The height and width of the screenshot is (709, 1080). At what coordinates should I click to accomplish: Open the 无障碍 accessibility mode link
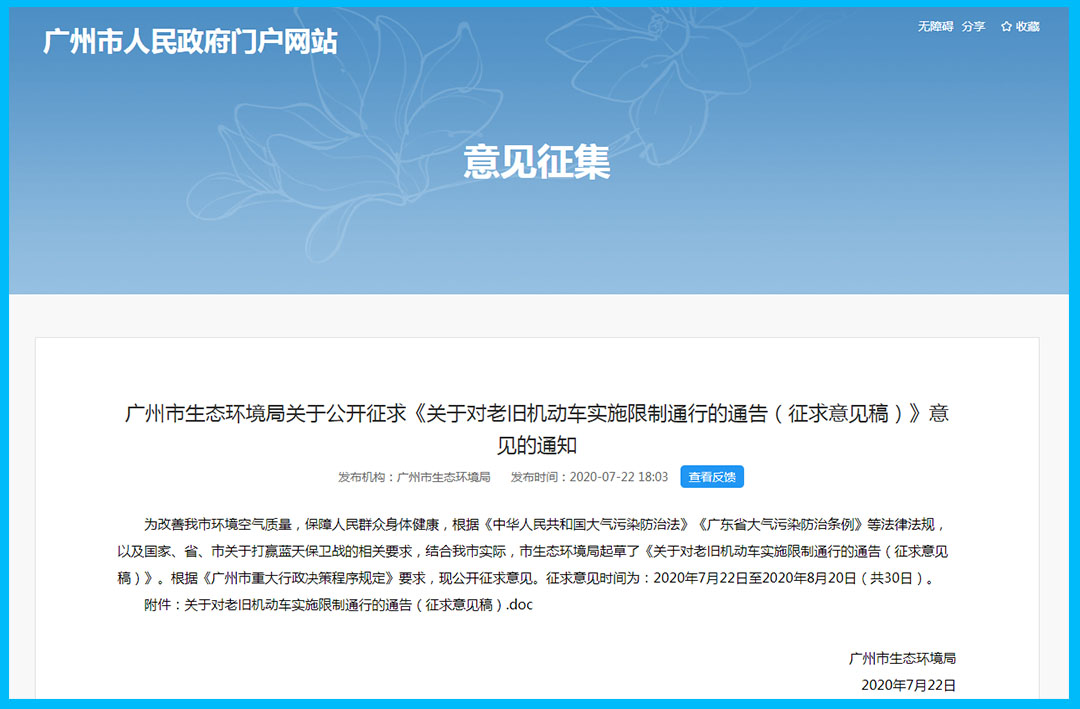tap(935, 27)
